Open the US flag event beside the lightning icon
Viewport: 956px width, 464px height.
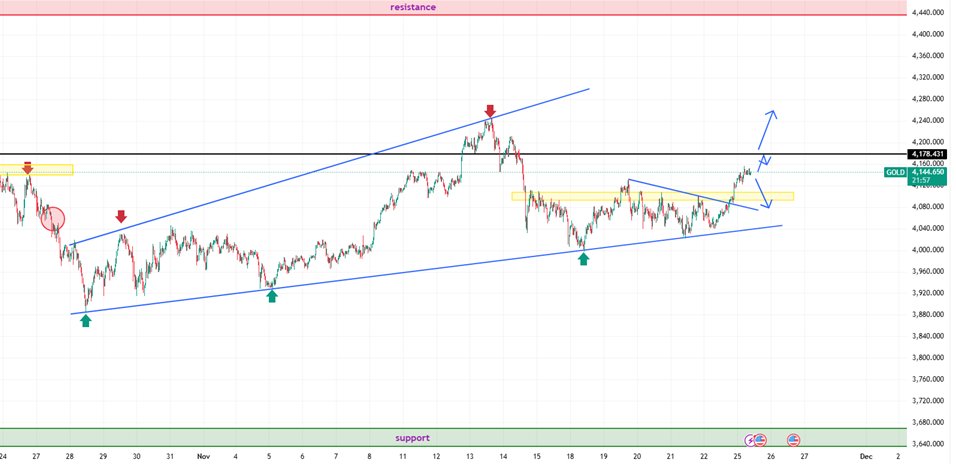(760, 440)
